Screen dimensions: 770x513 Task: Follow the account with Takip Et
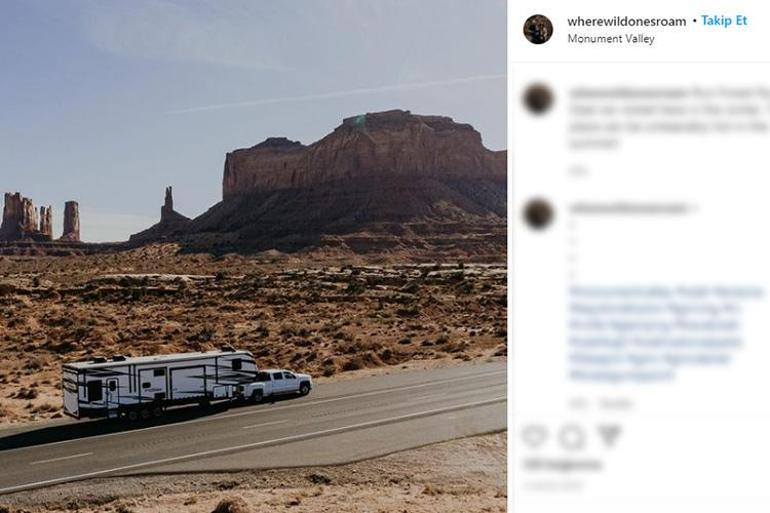pos(724,21)
